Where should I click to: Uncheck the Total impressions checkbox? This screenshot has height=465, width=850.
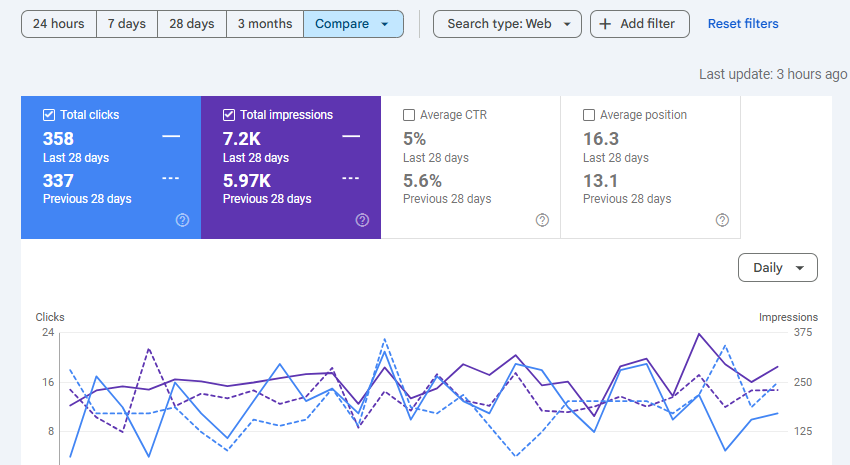pyautogui.click(x=229, y=115)
